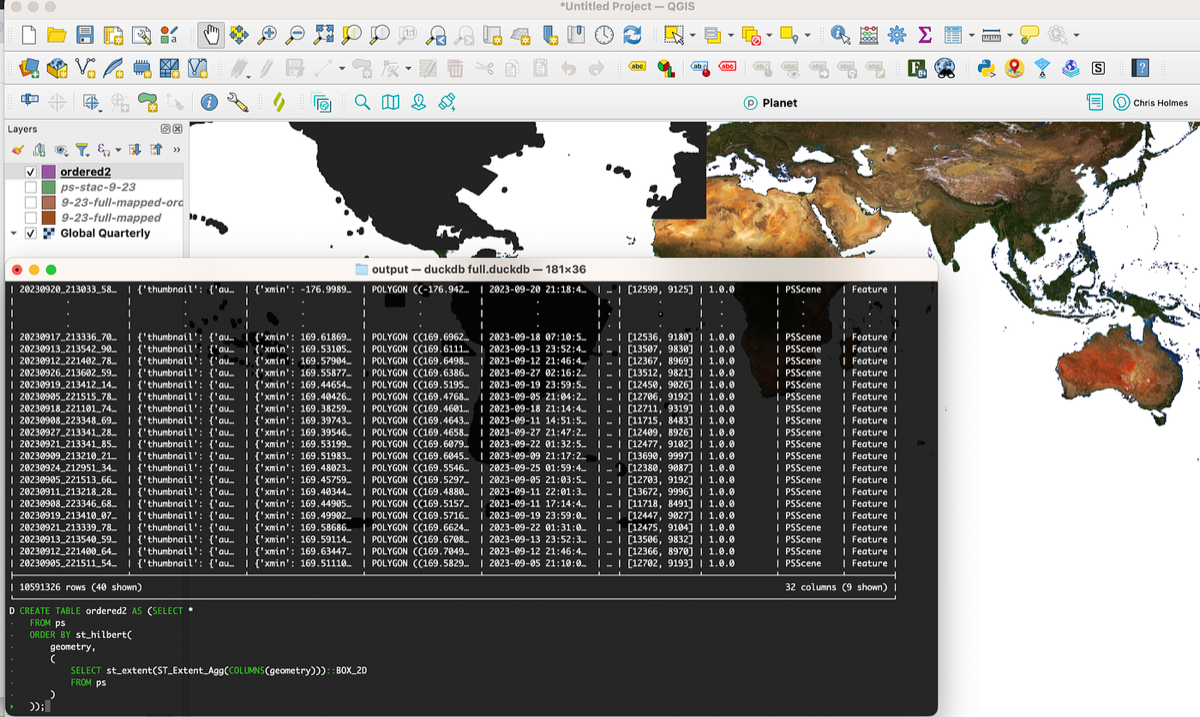Viewport: 1200px width, 717px height.
Task: Open the Select by Location dropdown arrow
Action: coord(807,36)
